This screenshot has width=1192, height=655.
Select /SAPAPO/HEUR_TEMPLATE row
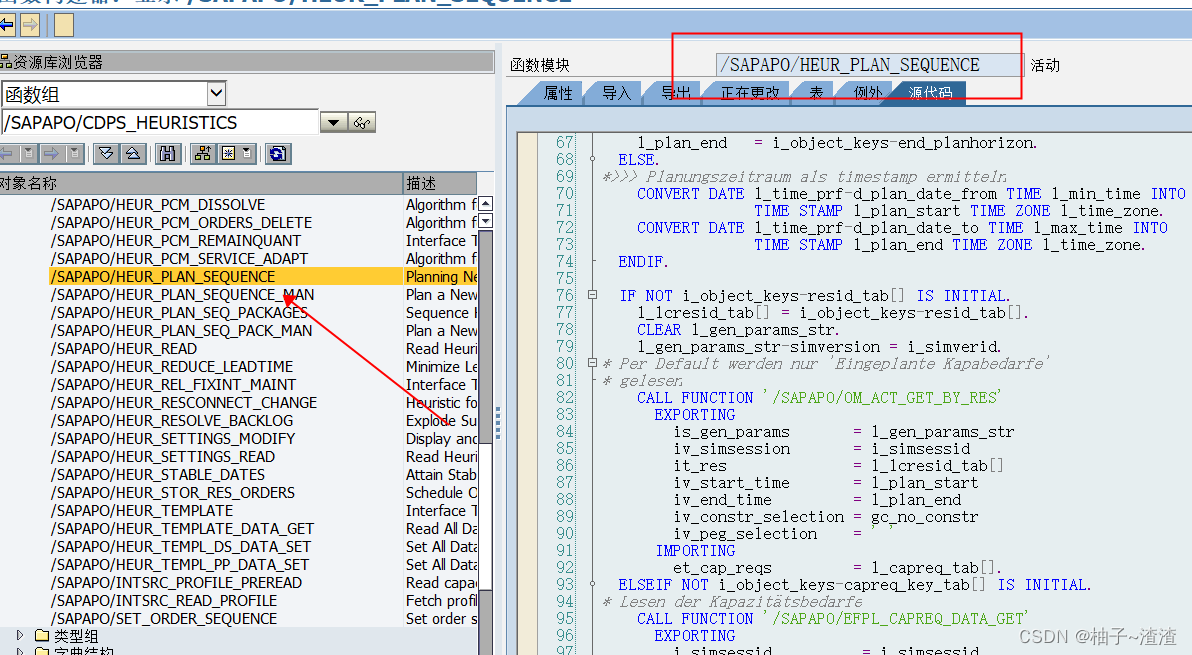142,511
